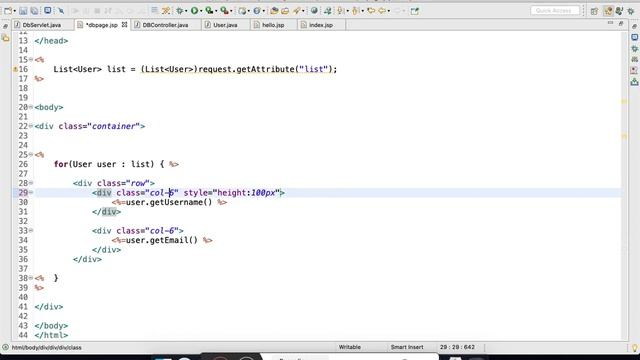
Task: Click on "user.getEmail()" in line 34
Action: [162, 240]
